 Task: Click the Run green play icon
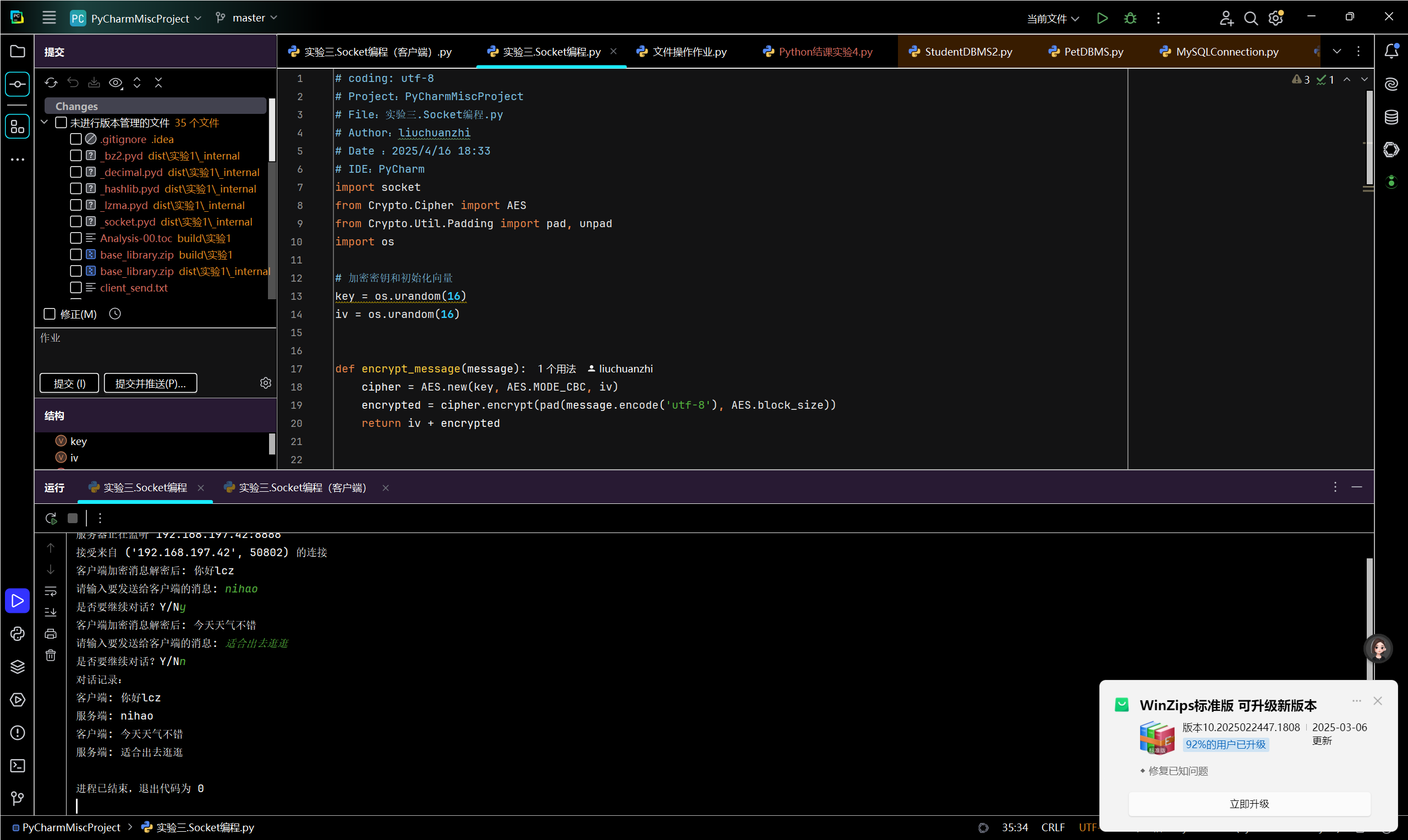pos(1101,18)
